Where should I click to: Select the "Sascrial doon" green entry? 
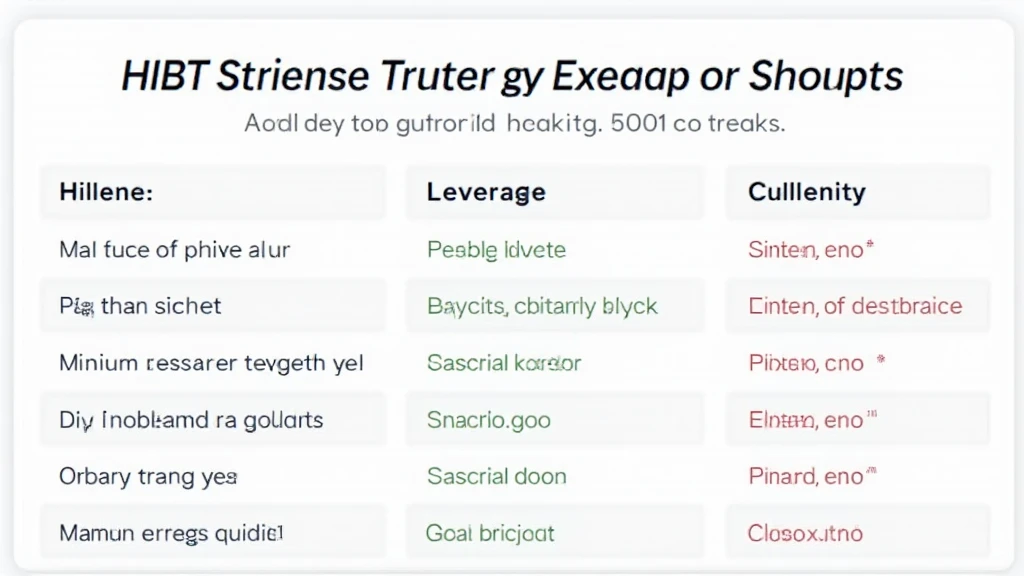(x=497, y=477)
